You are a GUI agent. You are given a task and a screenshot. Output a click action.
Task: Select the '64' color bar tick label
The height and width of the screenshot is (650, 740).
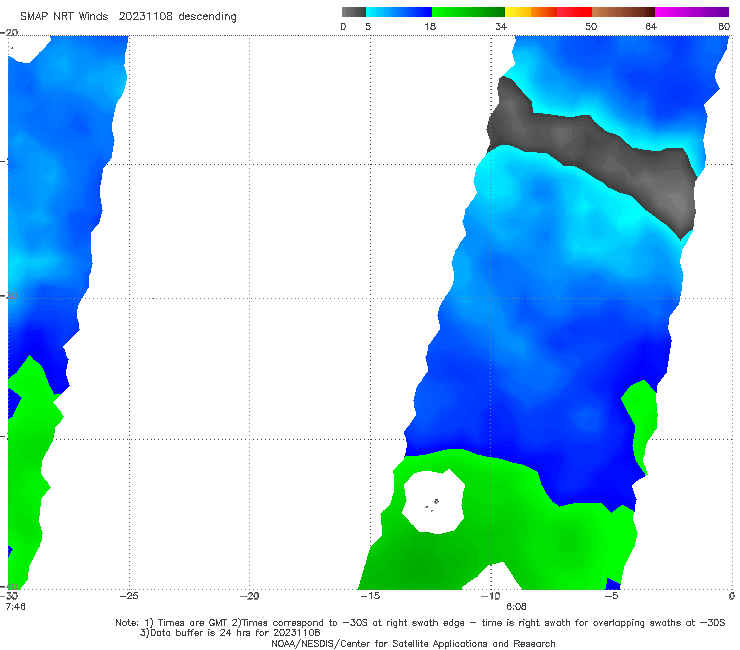pyautogui.click(x=651, y=26)
